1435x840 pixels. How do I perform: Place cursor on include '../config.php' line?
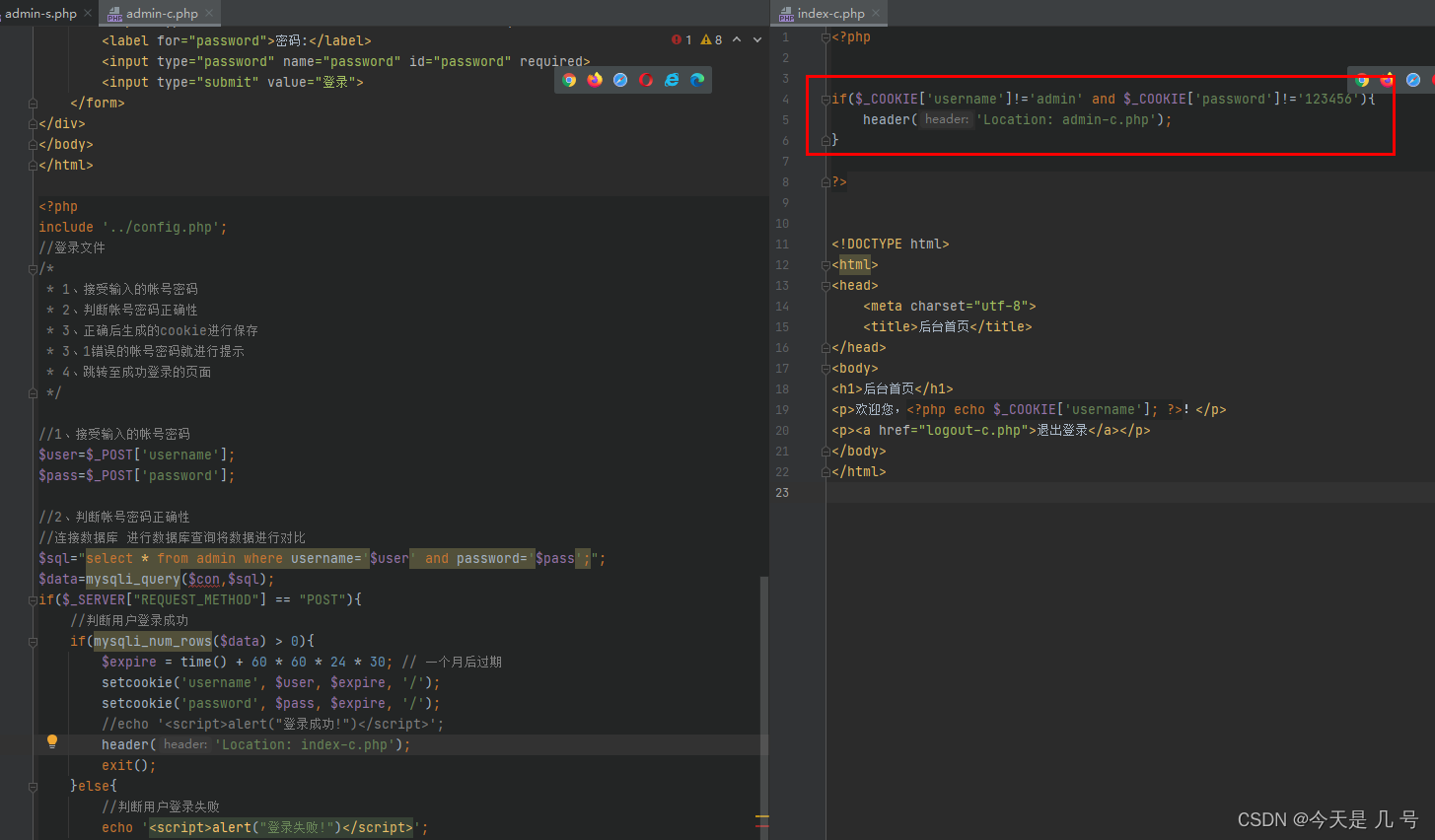click(x=133, y=228)
